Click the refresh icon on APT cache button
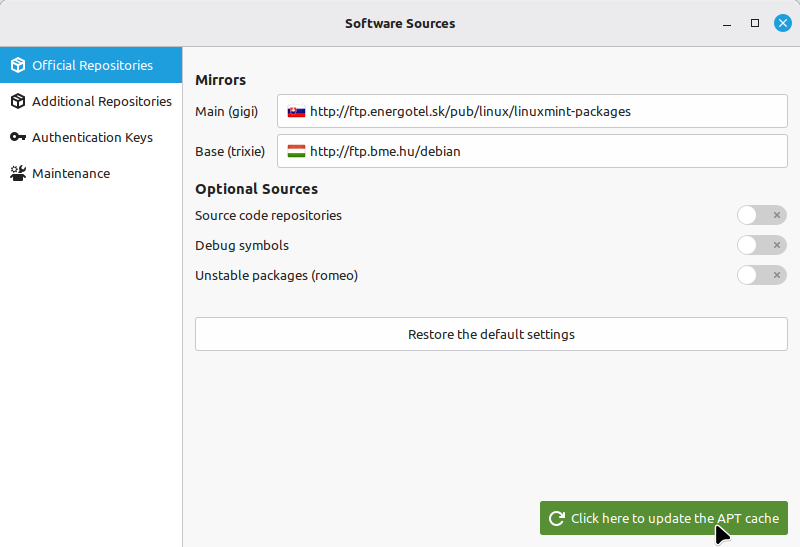Screen dimensions: 800x547 pyautogui.click(x=557, y=519)
